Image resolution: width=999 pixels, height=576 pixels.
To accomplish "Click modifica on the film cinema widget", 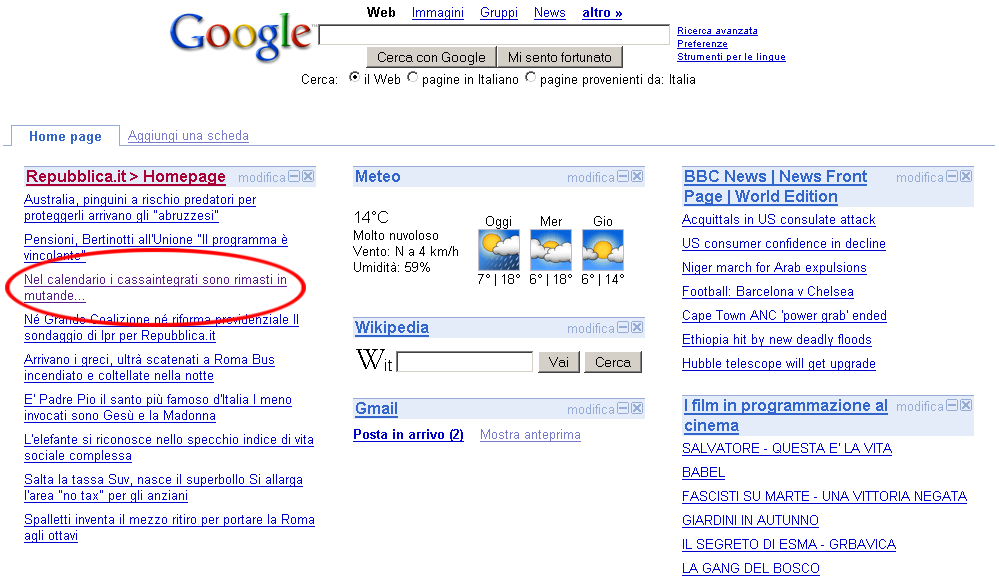I will coord(919,406).
